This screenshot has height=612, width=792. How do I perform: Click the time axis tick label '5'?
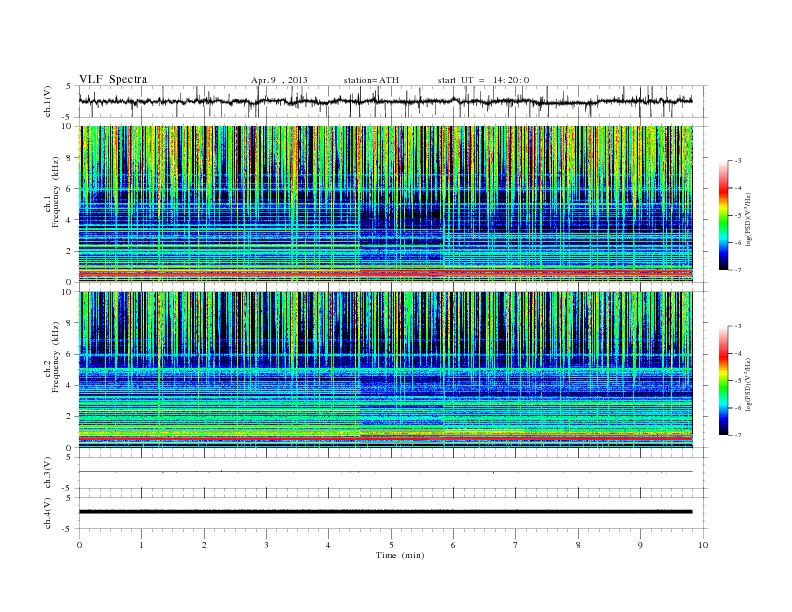click(x=391, y=545)
